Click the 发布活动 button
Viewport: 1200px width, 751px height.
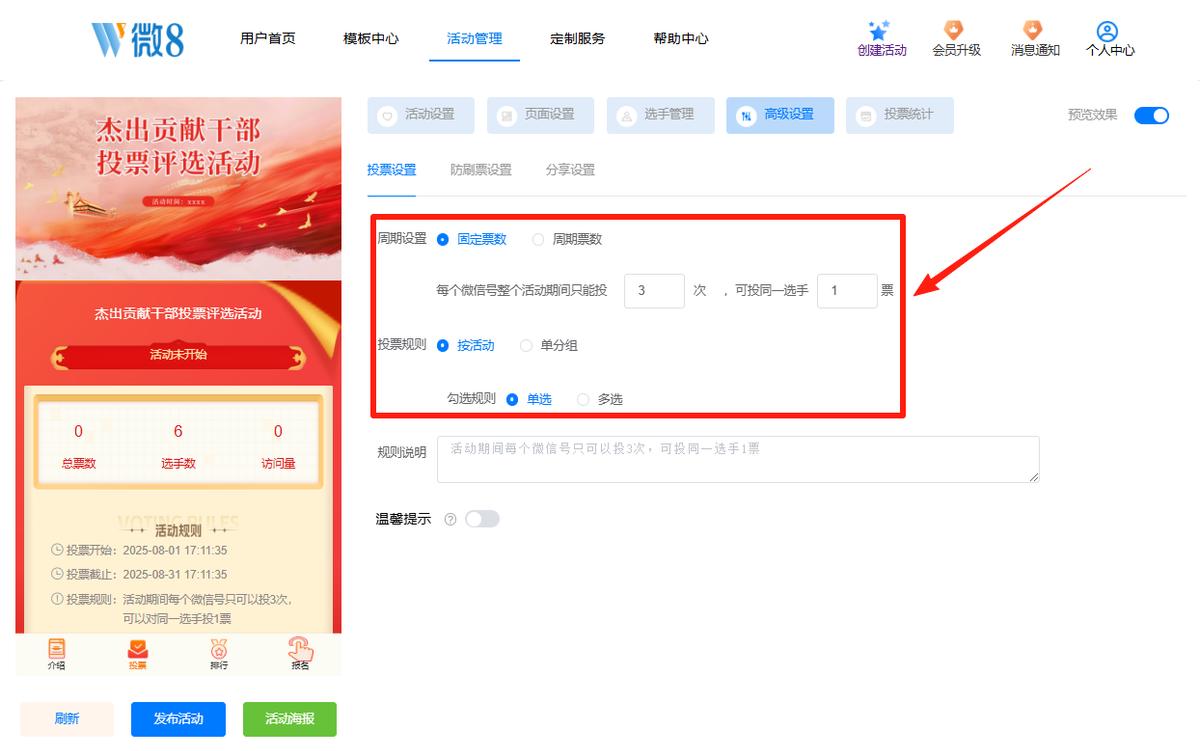click(x=178, y=719)
